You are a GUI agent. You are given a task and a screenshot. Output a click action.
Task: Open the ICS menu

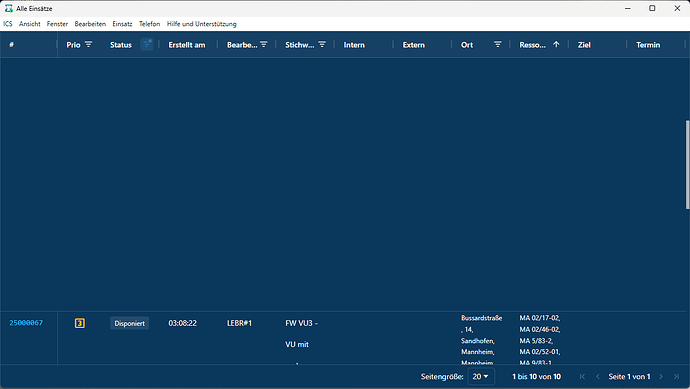8,24
